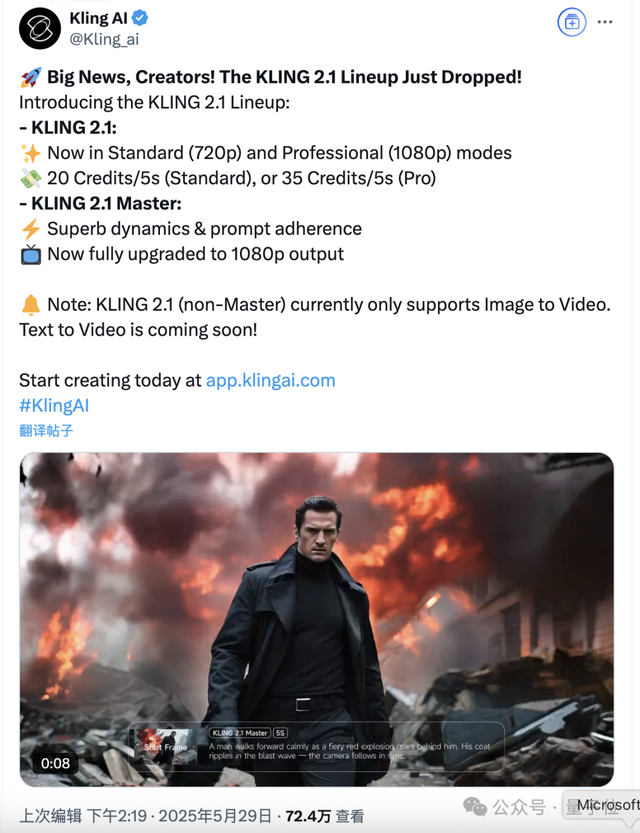Click the circular add-to-collection icon
This screenshot has width=640, height=833.
572,22
